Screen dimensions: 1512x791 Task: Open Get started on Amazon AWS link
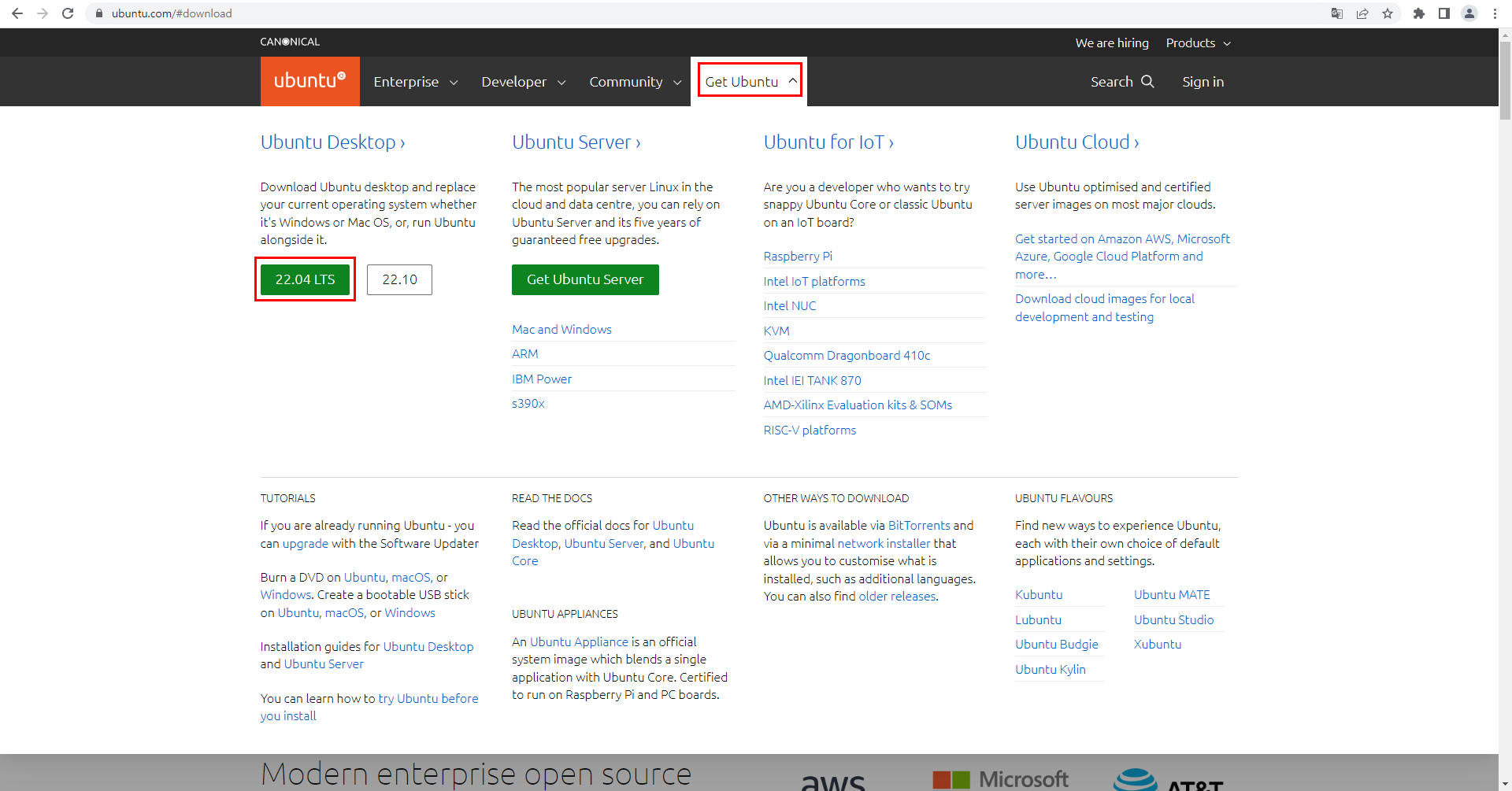pyautogui.click(x=1122, y=256)
